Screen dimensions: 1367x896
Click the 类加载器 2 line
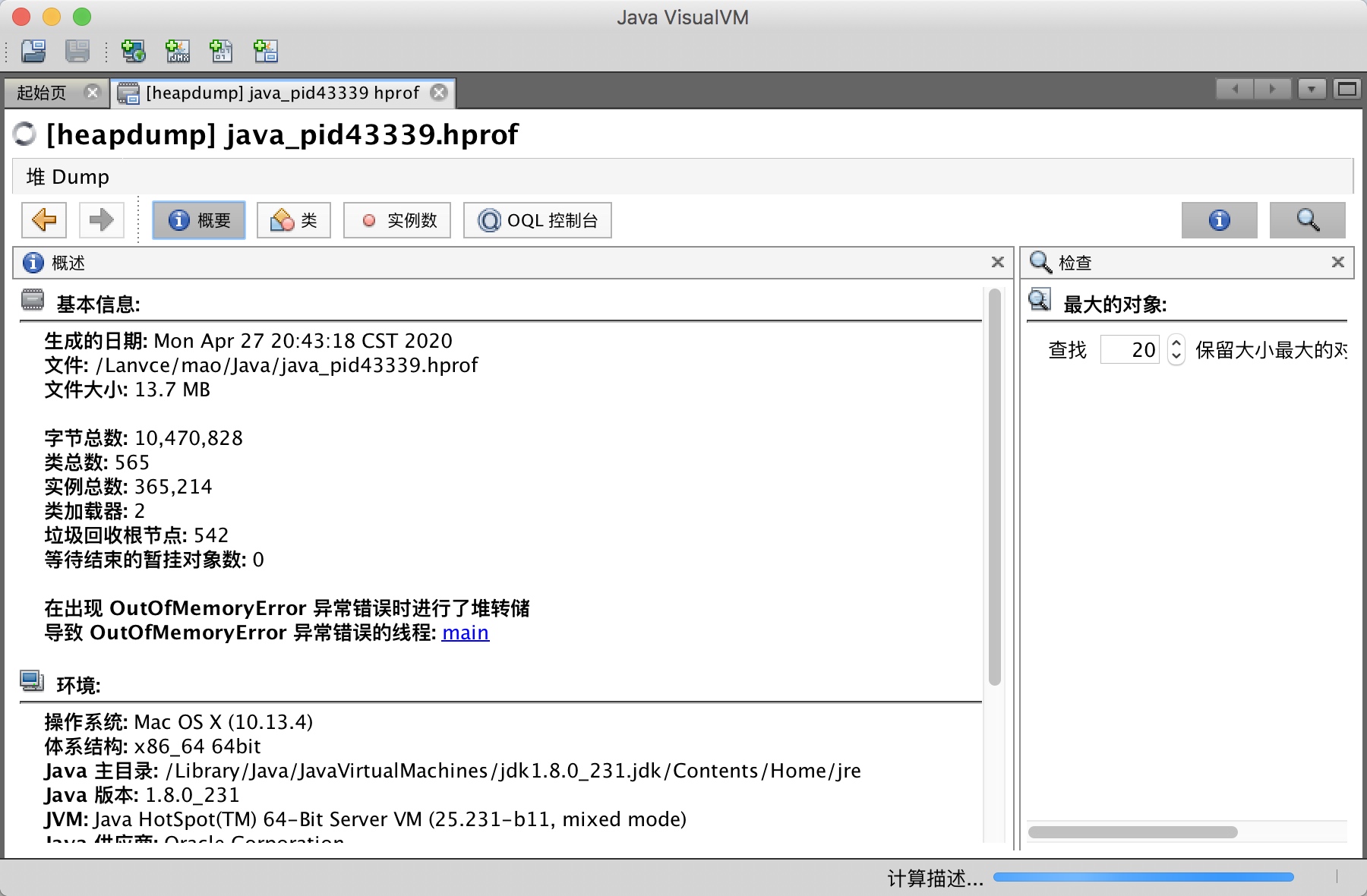click(94, 511)
